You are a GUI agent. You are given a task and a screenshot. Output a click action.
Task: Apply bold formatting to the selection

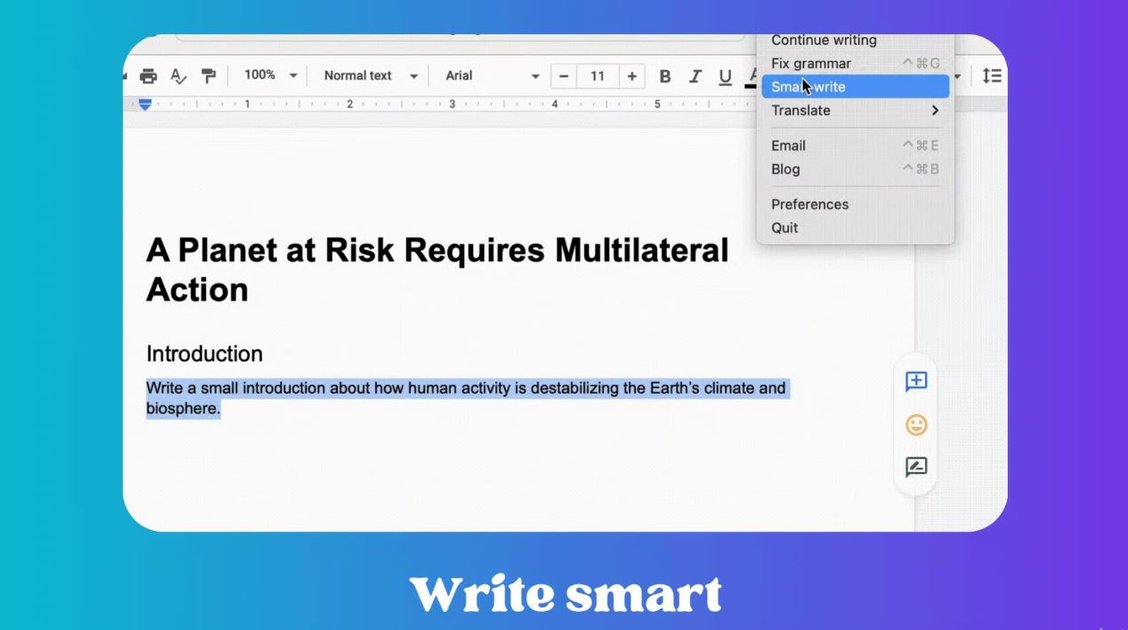pos(665,76)
